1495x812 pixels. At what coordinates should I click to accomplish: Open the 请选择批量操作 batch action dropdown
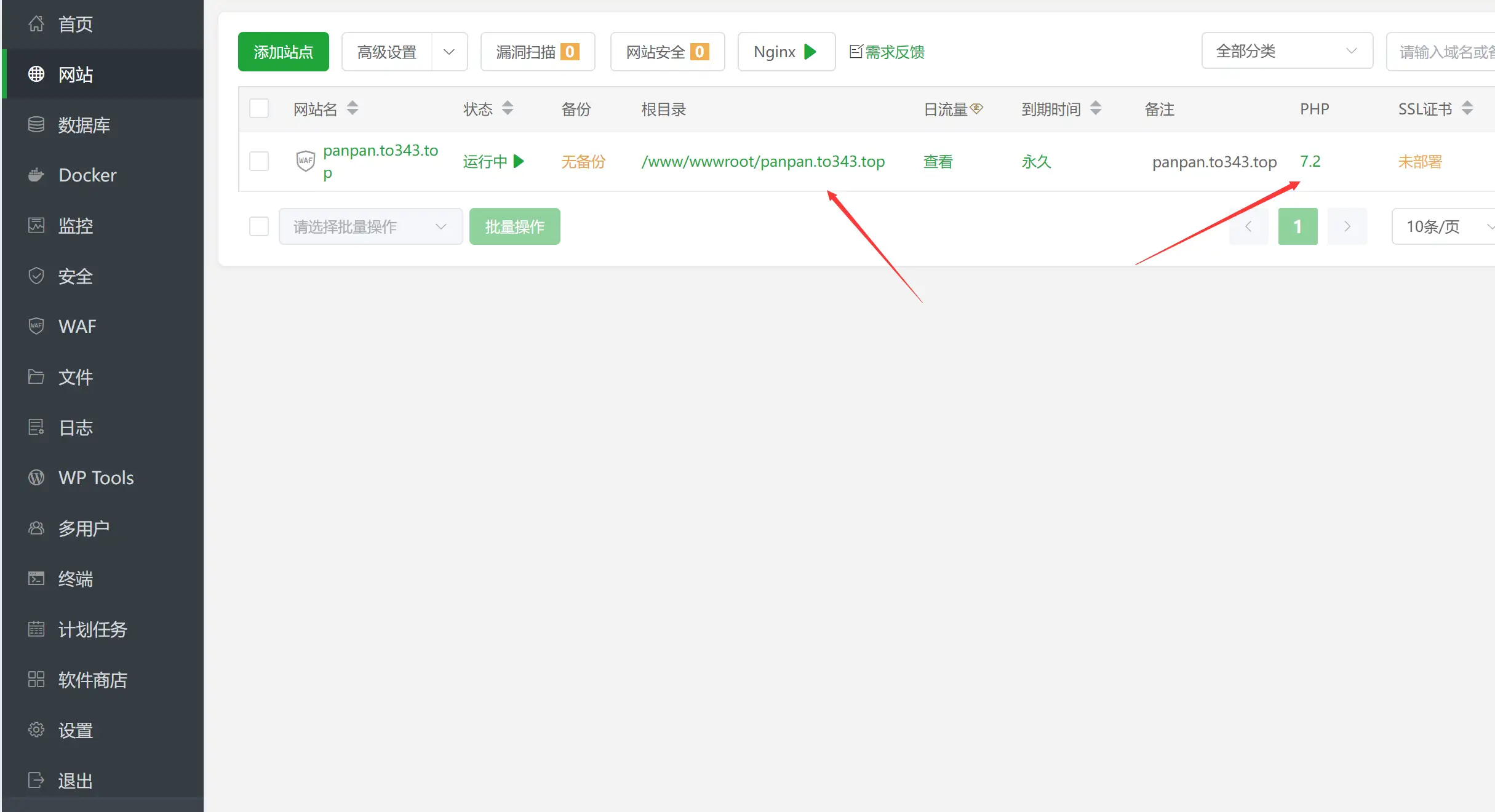tap(370, 226)
